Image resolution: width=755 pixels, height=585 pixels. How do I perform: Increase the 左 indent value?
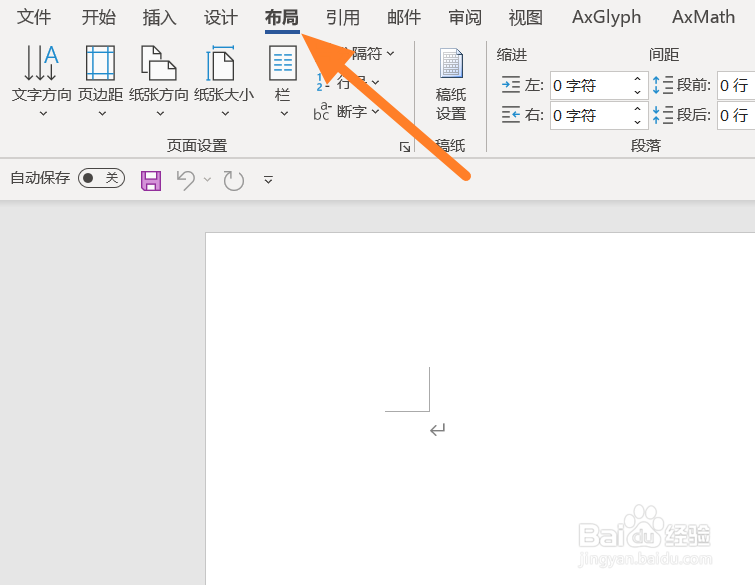(638, 79)
